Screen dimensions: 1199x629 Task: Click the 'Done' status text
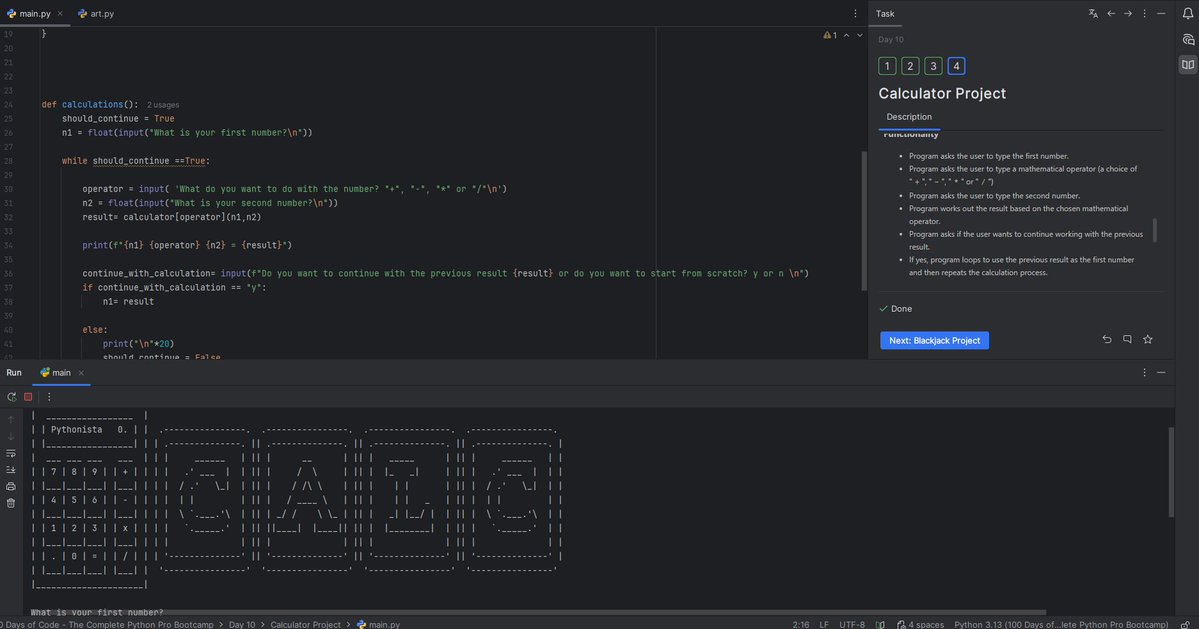tap(901, 309)
